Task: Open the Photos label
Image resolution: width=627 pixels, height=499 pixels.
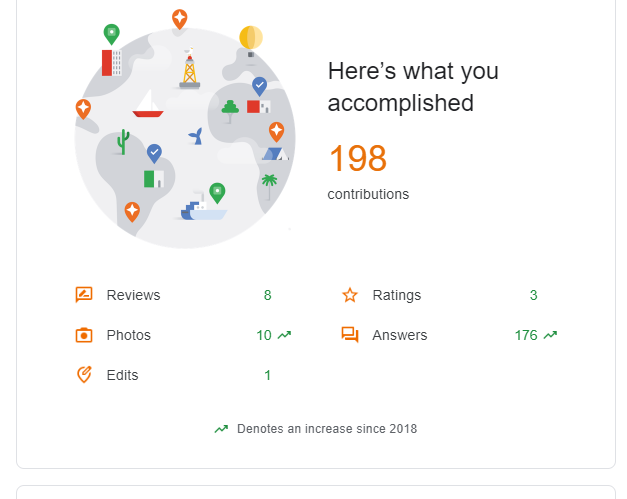Action: (x=128, y=335)
